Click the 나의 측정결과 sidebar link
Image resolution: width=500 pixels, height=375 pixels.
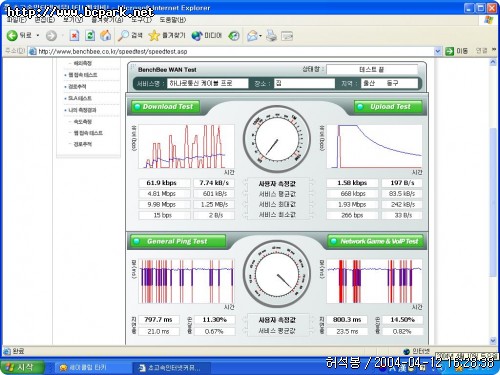82,110
